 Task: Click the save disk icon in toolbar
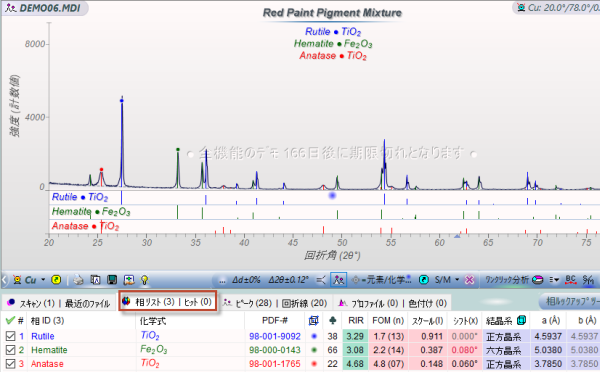pos(112,280)
